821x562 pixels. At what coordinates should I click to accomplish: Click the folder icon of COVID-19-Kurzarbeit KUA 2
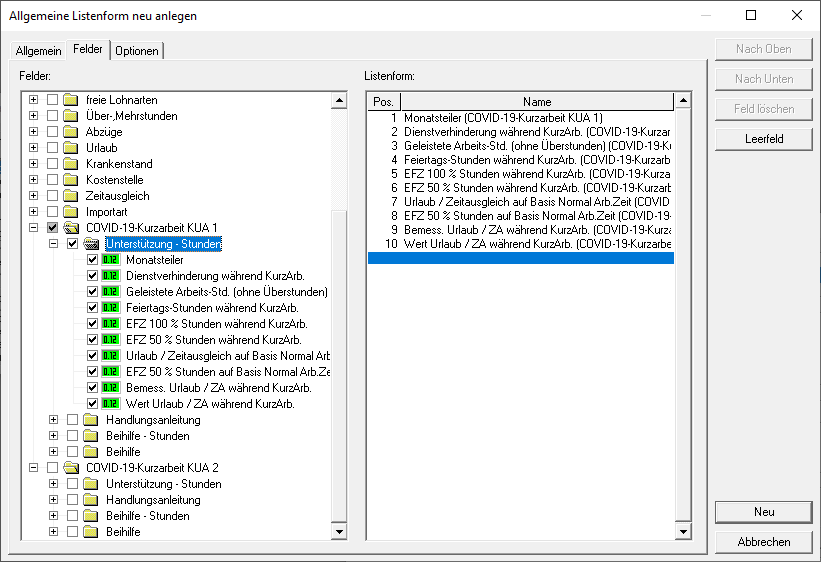click(71, 468)
